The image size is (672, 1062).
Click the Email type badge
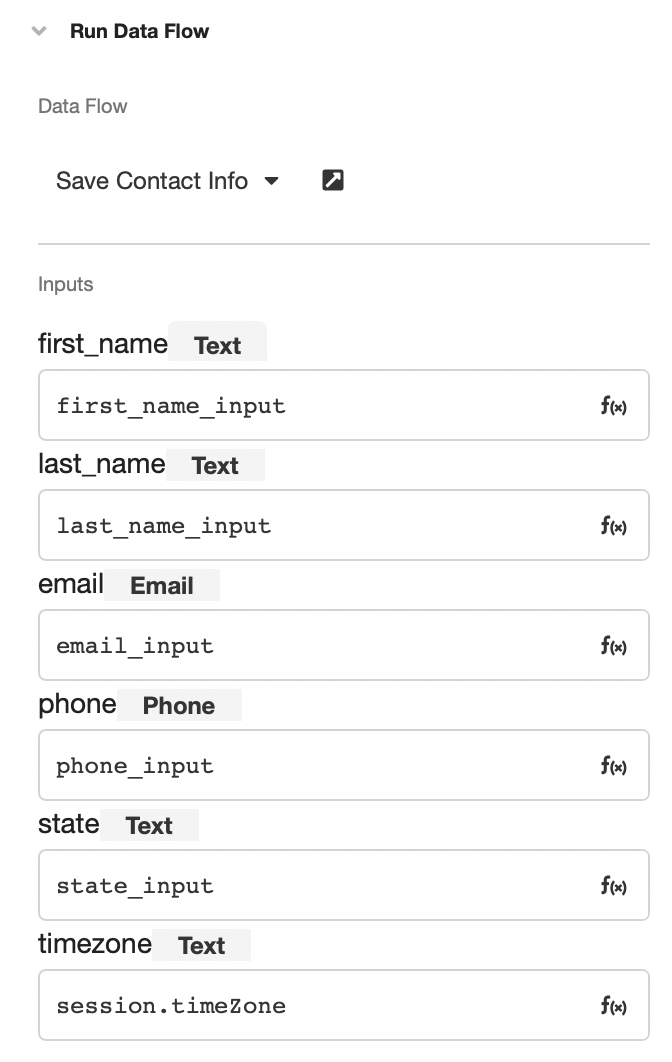click(162, 585)
